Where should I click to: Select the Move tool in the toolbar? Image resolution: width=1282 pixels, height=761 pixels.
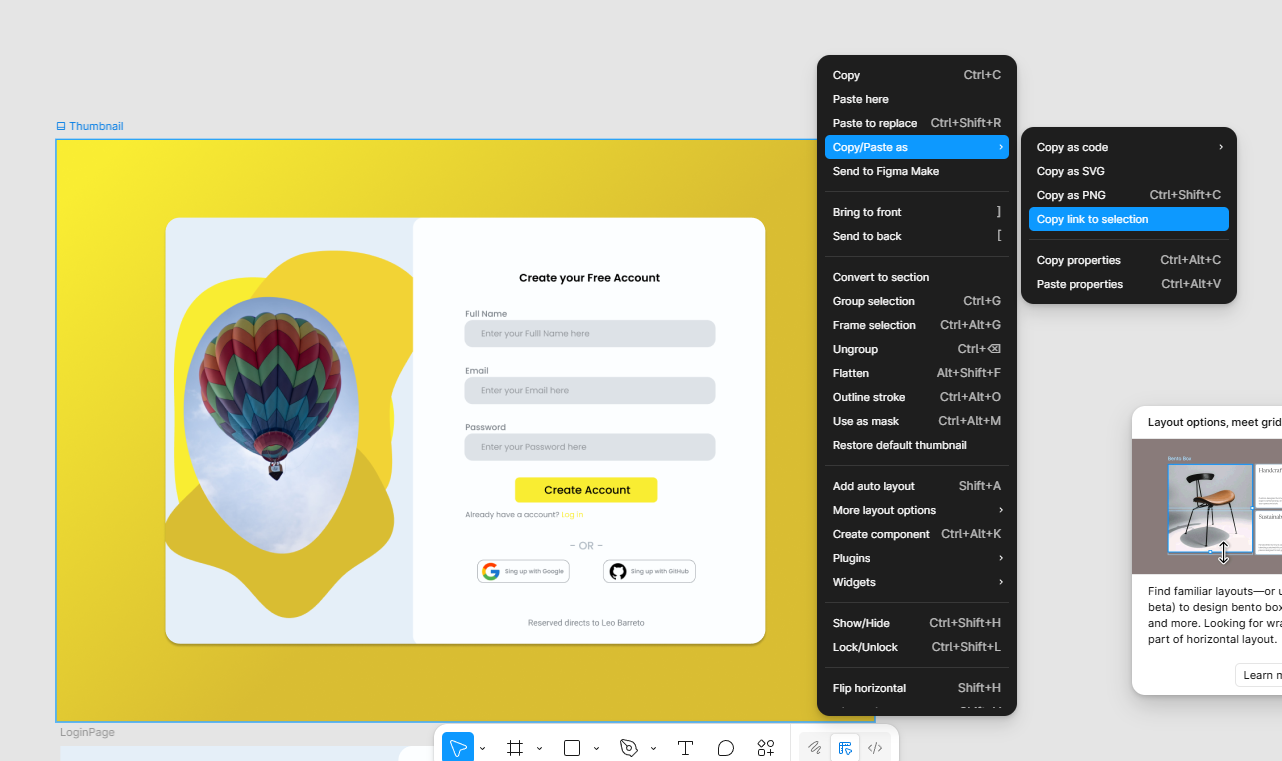458,748
